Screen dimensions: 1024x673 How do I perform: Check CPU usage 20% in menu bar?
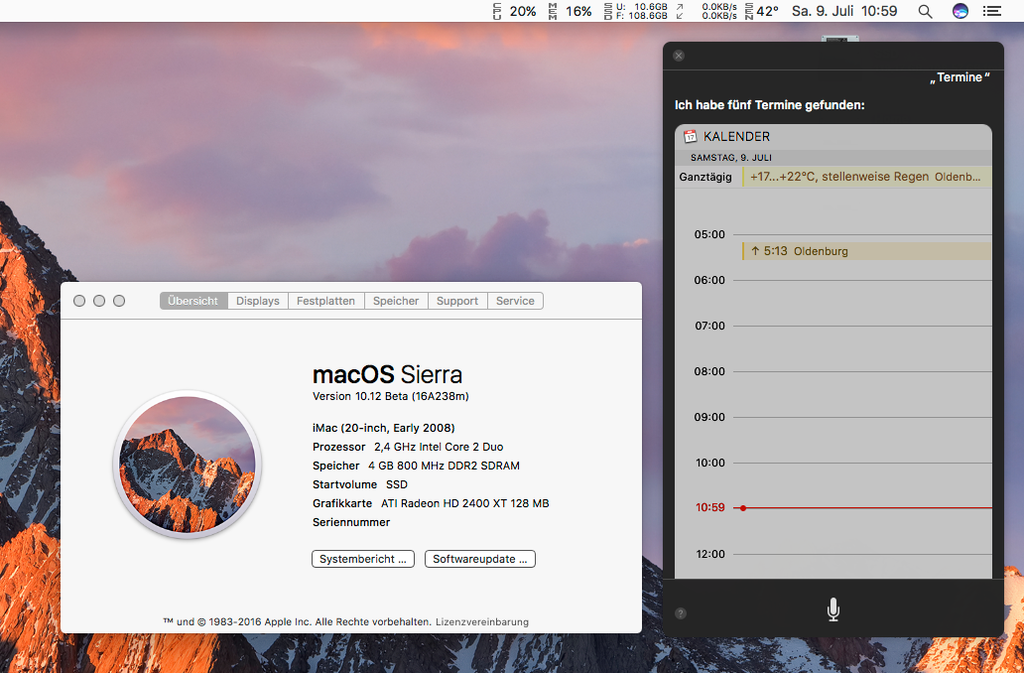515,11
